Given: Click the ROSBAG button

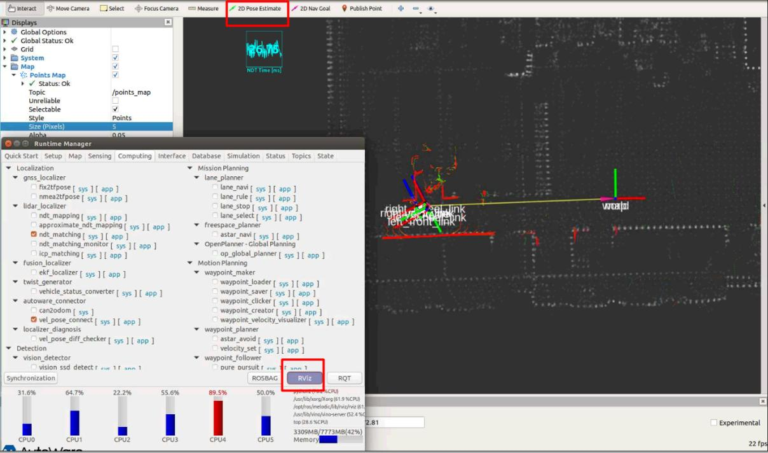Looking at the screenshot, I should pyautogui.click(x=263, y=378).
